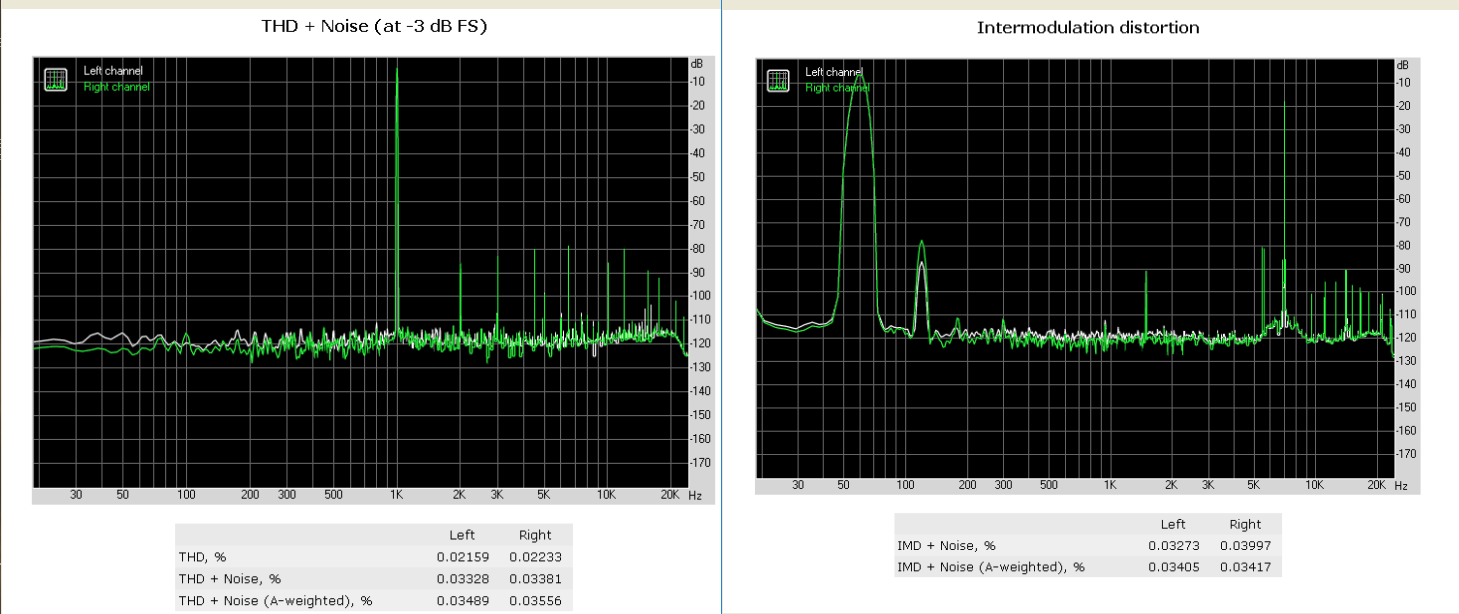
Task: Select the IMD + Noise, % row label
Action: tap(946, 546)
